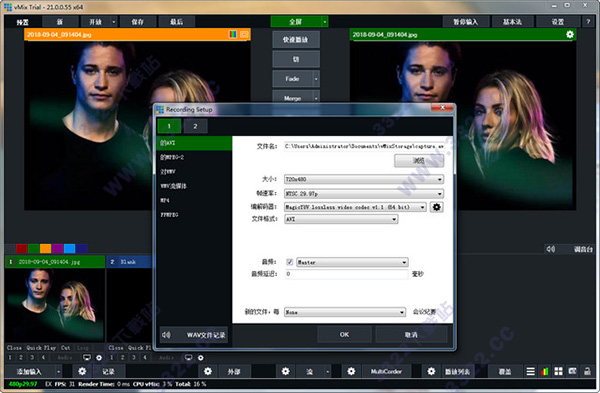Screen dimensions: 600x393
Task: Click speaker icon next to WAV文件记录
Action: 166,335
